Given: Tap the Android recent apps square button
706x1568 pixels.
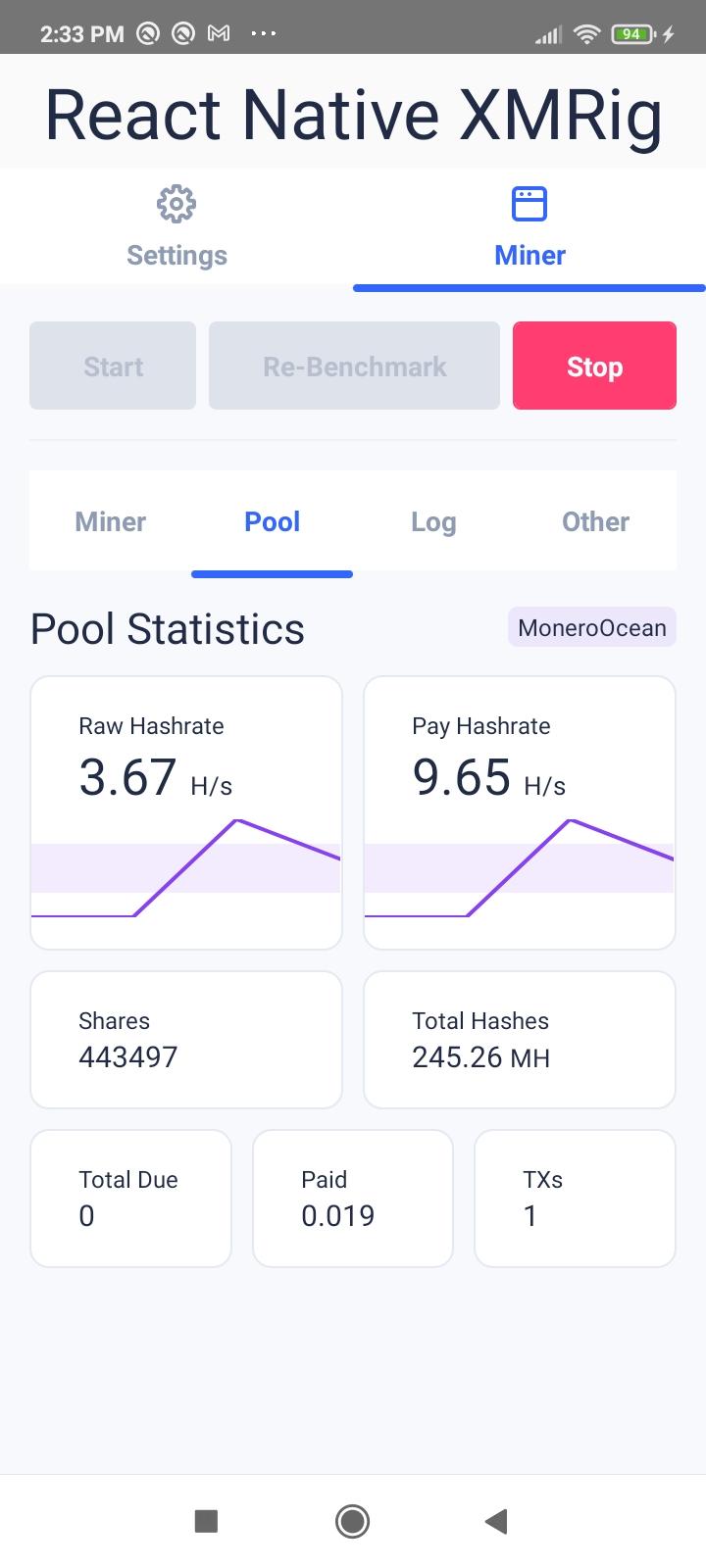Looking at the screenshot, I should (206, 1521).
